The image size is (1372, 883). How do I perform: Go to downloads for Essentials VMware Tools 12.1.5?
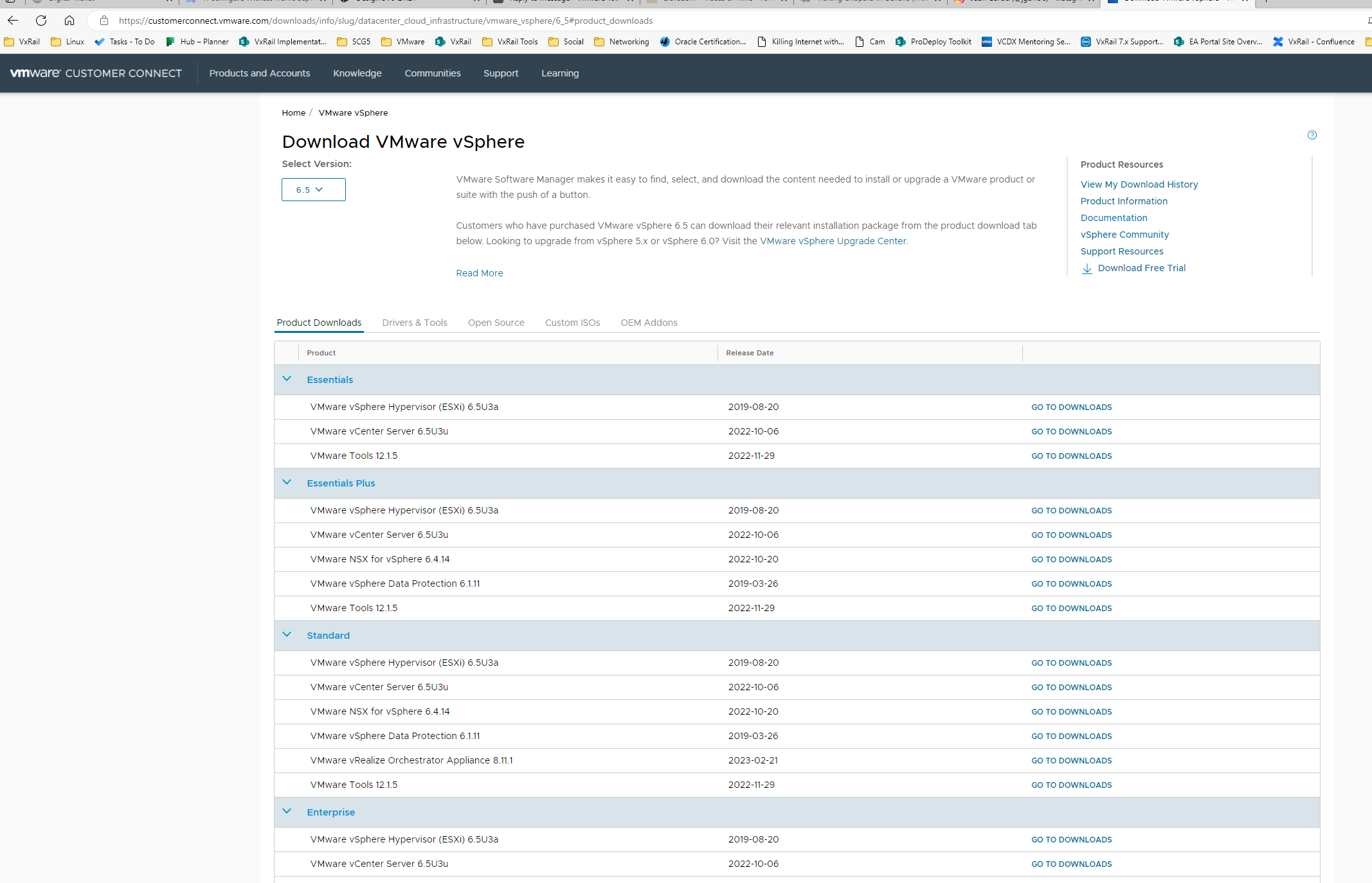tap(1072, 456)
